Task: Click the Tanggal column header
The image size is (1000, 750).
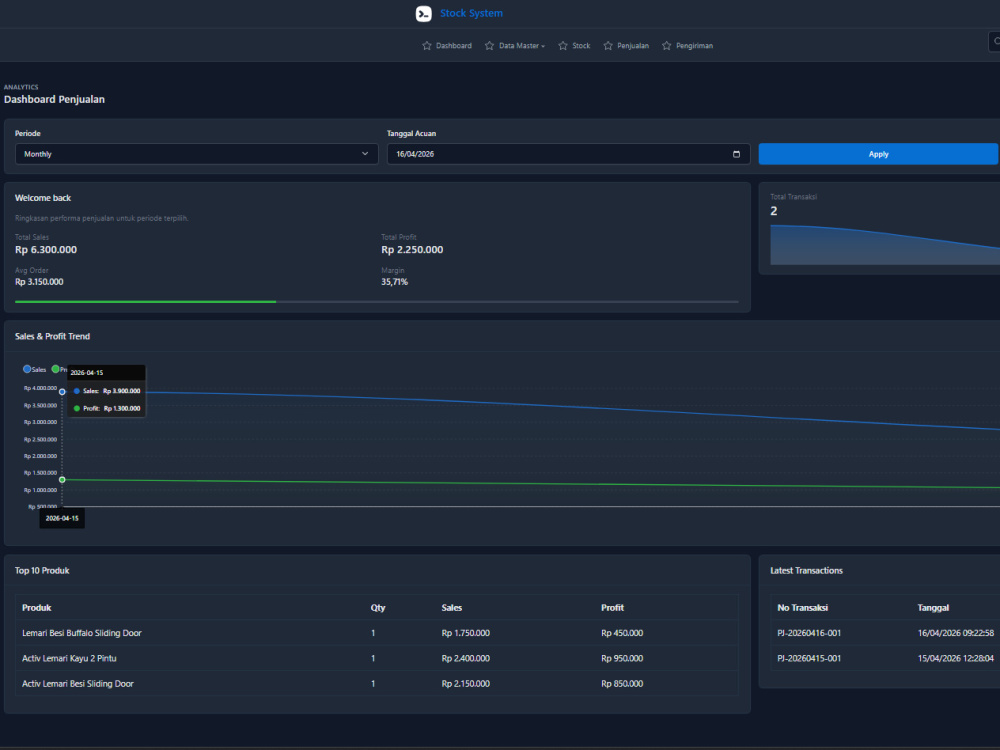Action: (933, 608)
